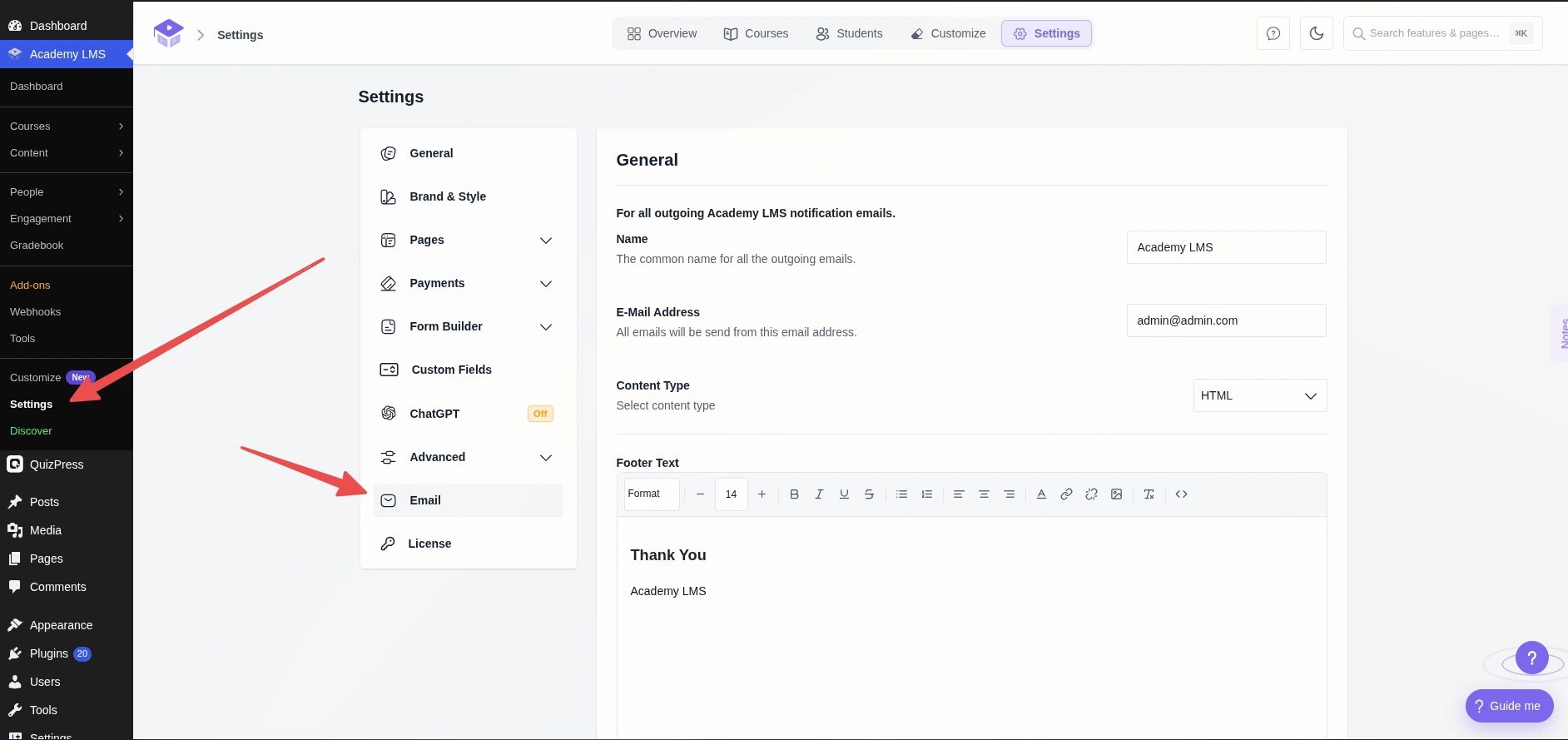This screenshot has width=1568, height=740.
Task: Click the Name input field
Action: click(1226, 247)
